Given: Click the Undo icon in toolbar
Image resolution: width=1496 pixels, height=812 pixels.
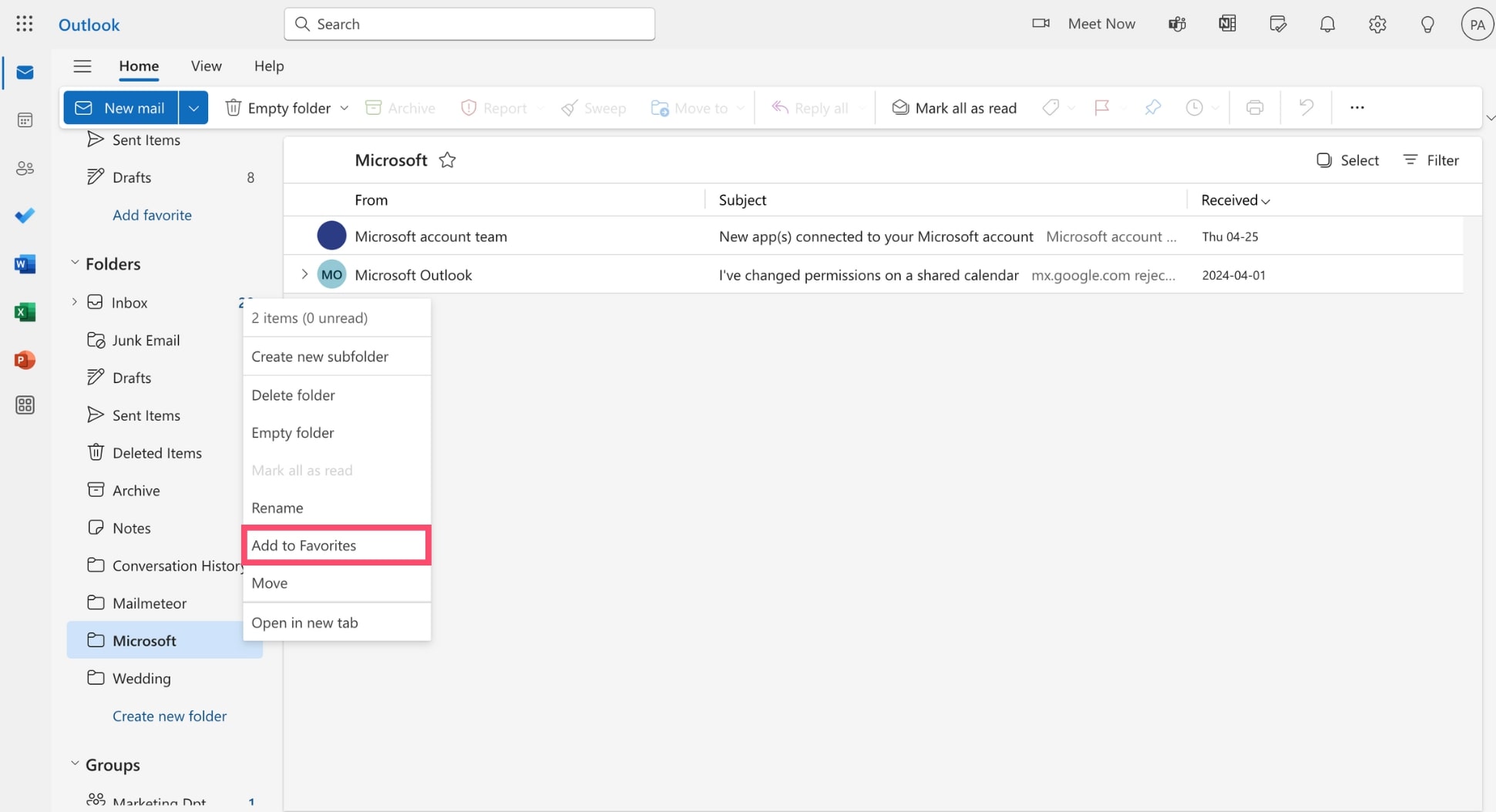Looking at the screenshot, I should click(x=1306, y=108).
